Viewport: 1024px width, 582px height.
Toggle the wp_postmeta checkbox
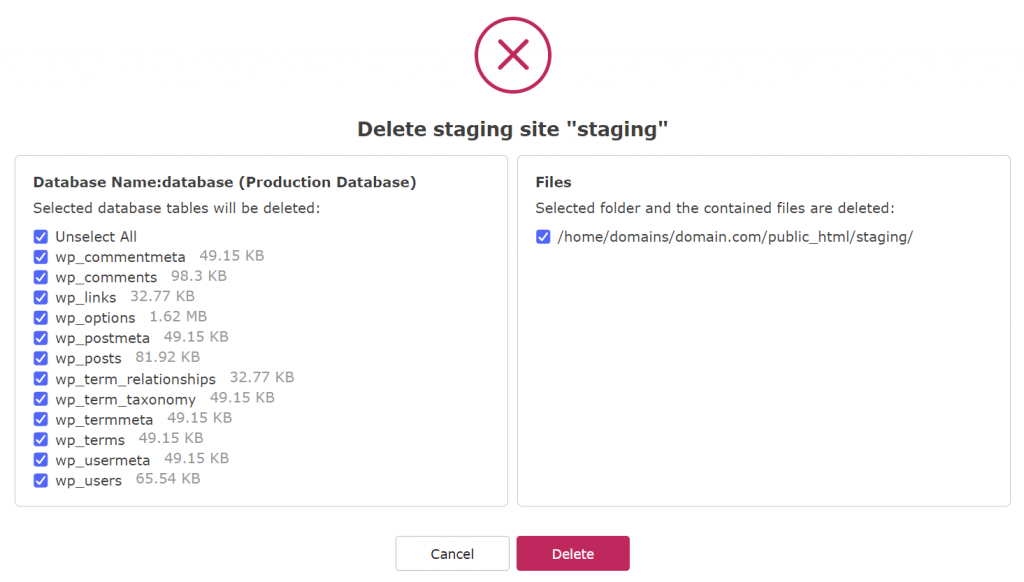(40, 338)
